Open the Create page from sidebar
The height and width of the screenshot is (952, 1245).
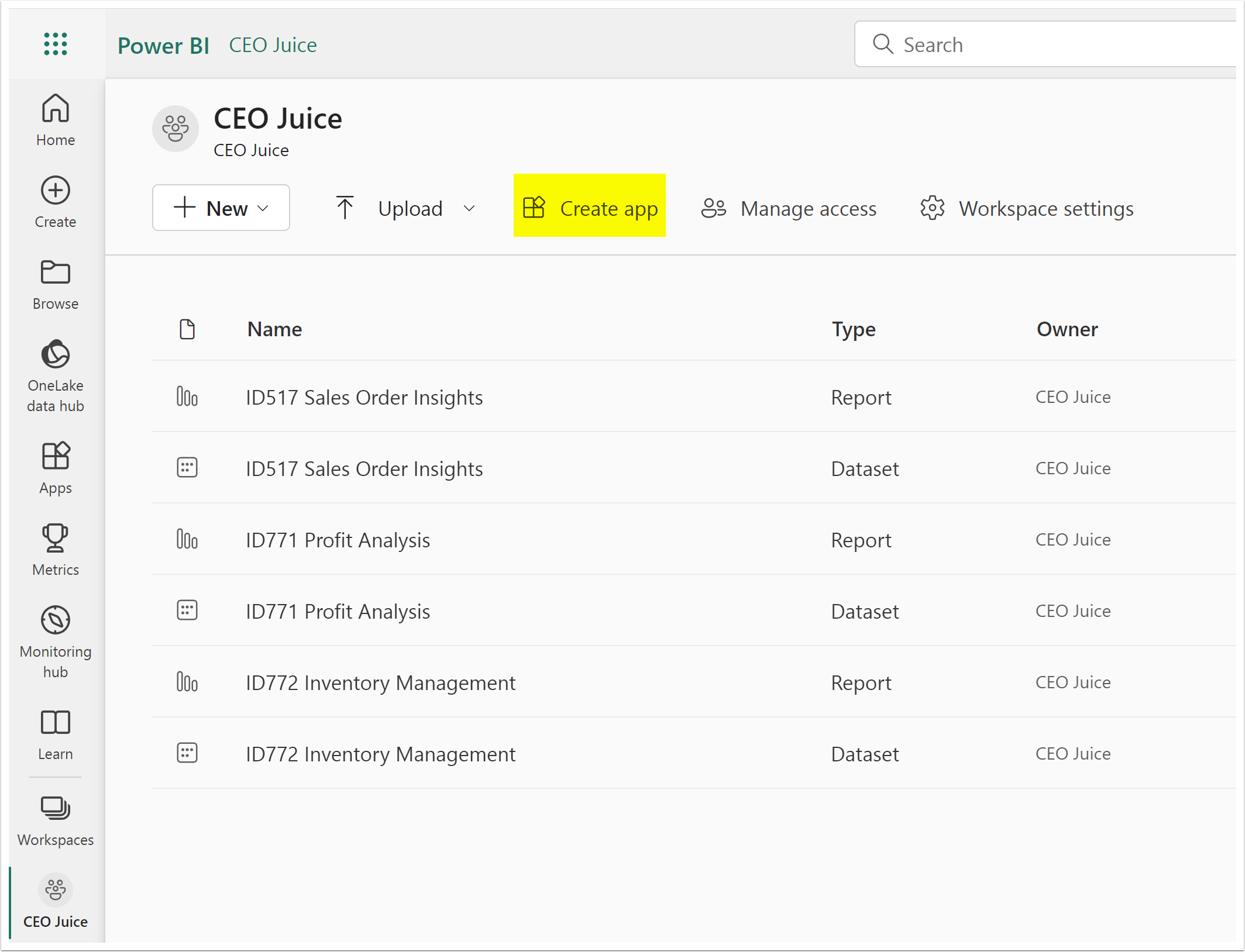pyautogui.click(x=56, y=202)
